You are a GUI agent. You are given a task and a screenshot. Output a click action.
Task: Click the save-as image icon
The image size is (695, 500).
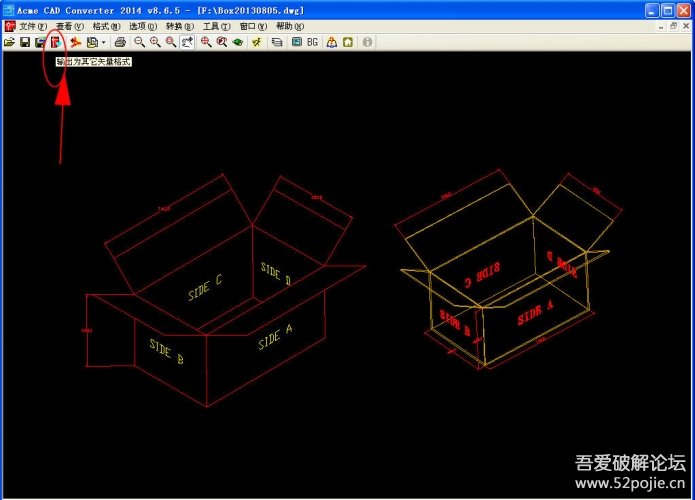pos(40,43)
